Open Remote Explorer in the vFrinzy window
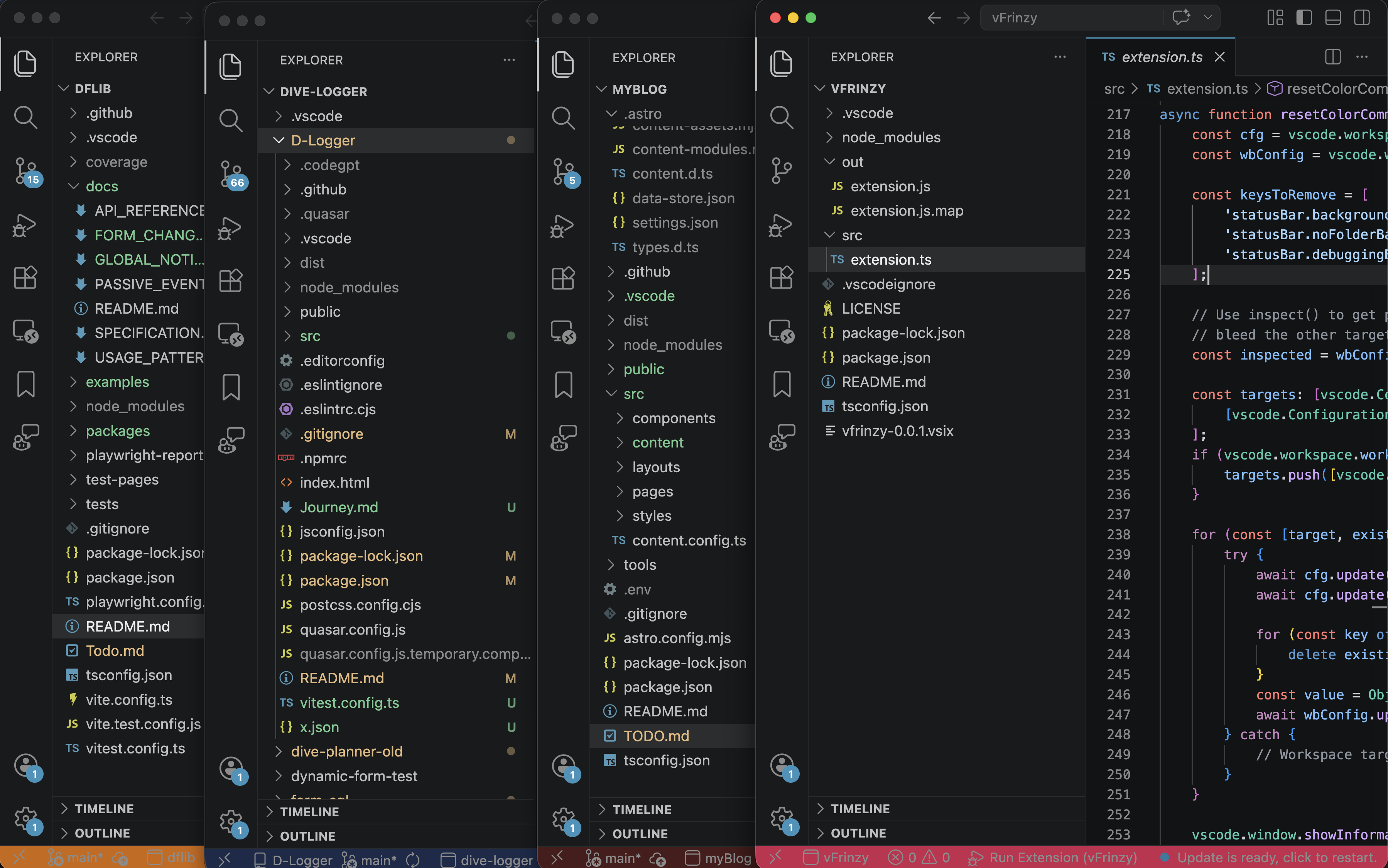 pos(781,331)
